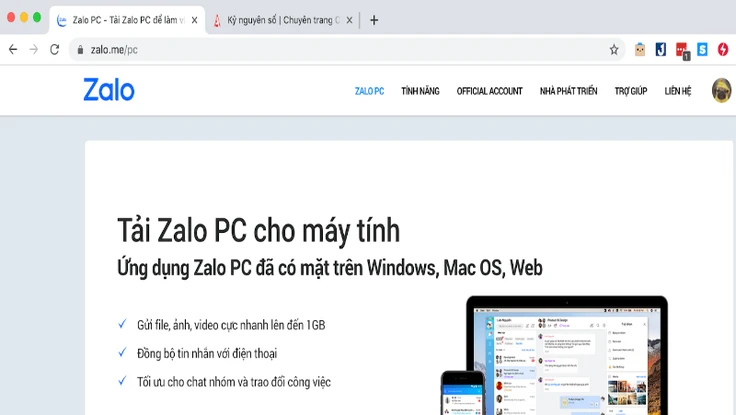Image resolution: width=736 pixels, height=415 pixels.
Task: Open the OFFICIAL ACCOUNT menu item
Action: 490,91
